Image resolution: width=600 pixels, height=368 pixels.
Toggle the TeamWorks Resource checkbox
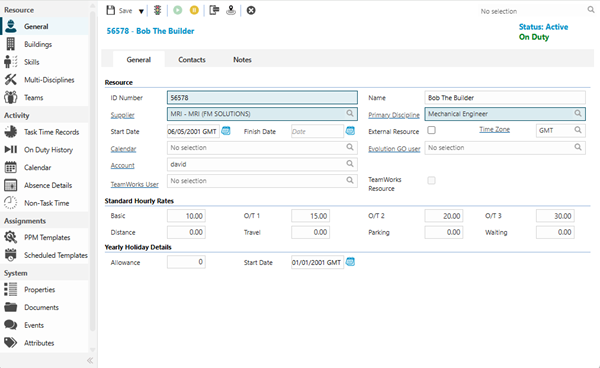[432, 180]
